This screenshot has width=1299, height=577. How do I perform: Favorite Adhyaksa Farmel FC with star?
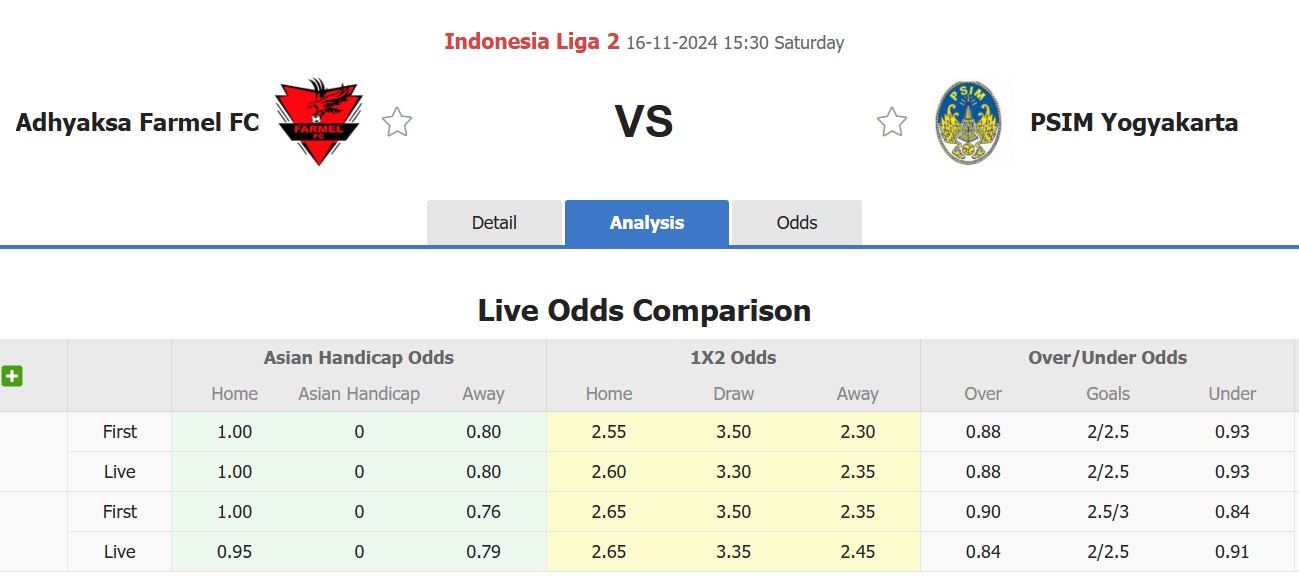coord(397,122)
